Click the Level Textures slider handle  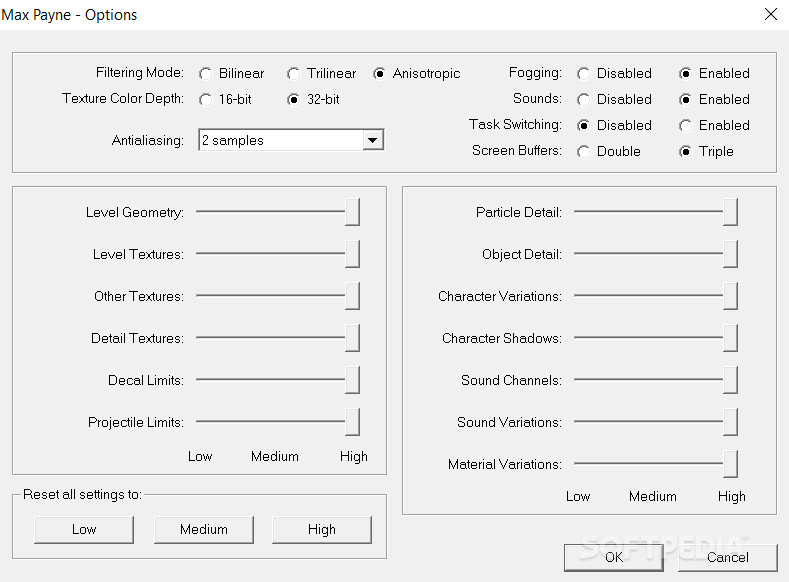[x=352, y=254]
